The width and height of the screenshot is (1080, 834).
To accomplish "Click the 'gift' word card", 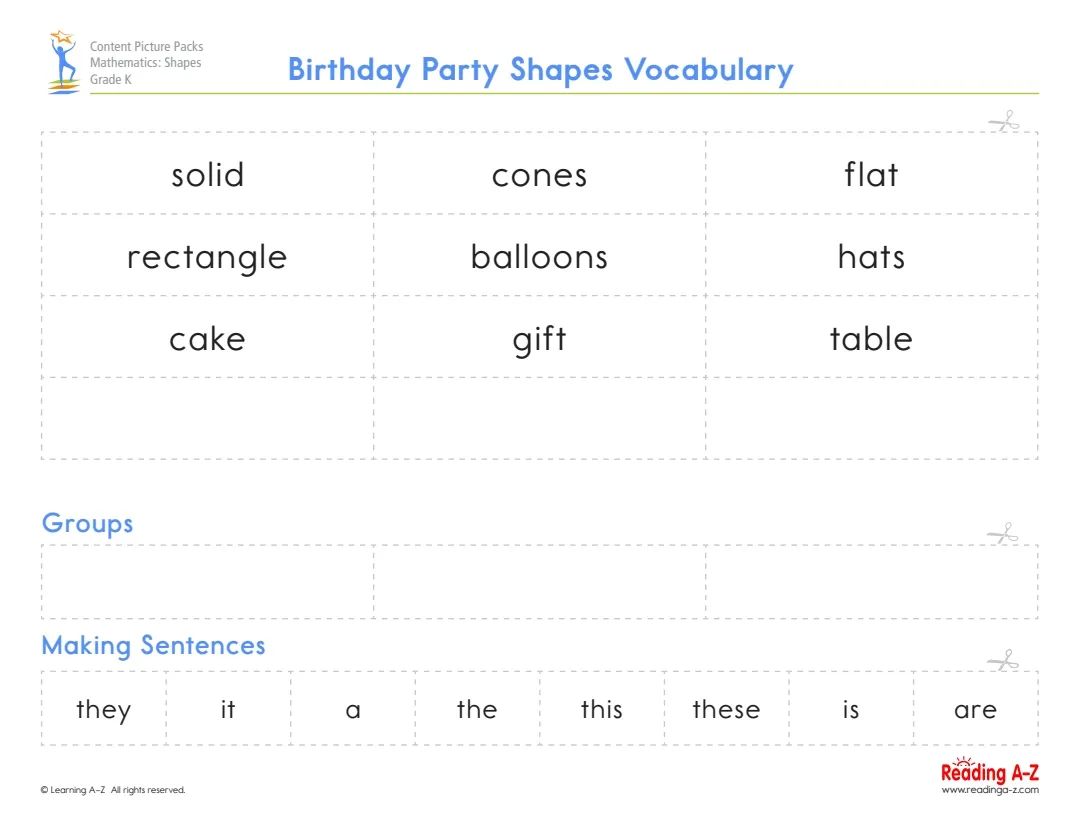I will click(x=539, y=339).
